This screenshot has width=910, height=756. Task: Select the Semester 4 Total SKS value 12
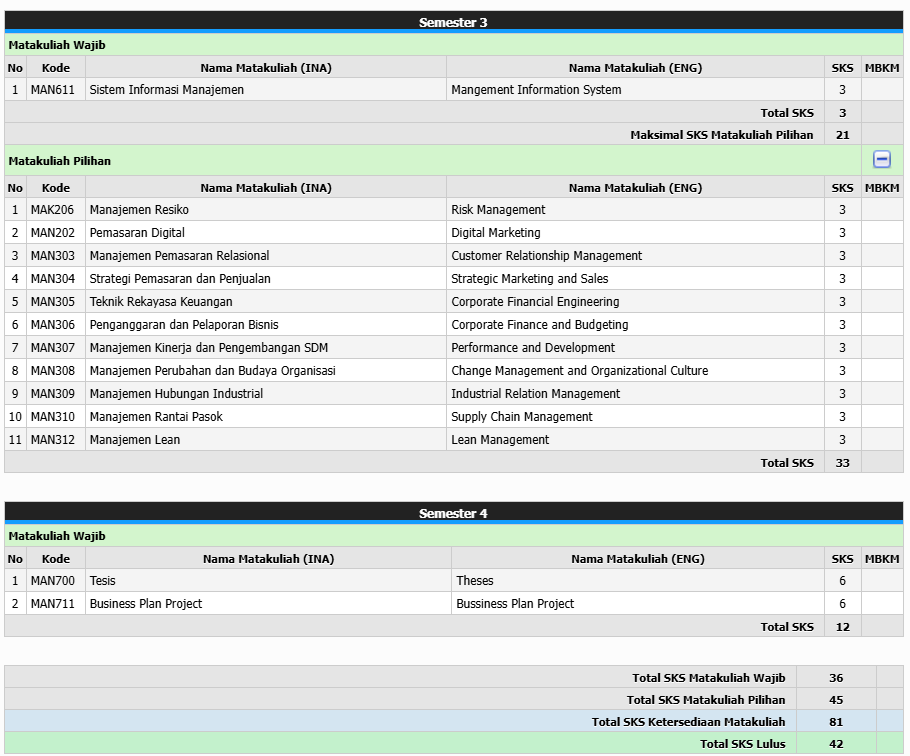tap(842, 627)
